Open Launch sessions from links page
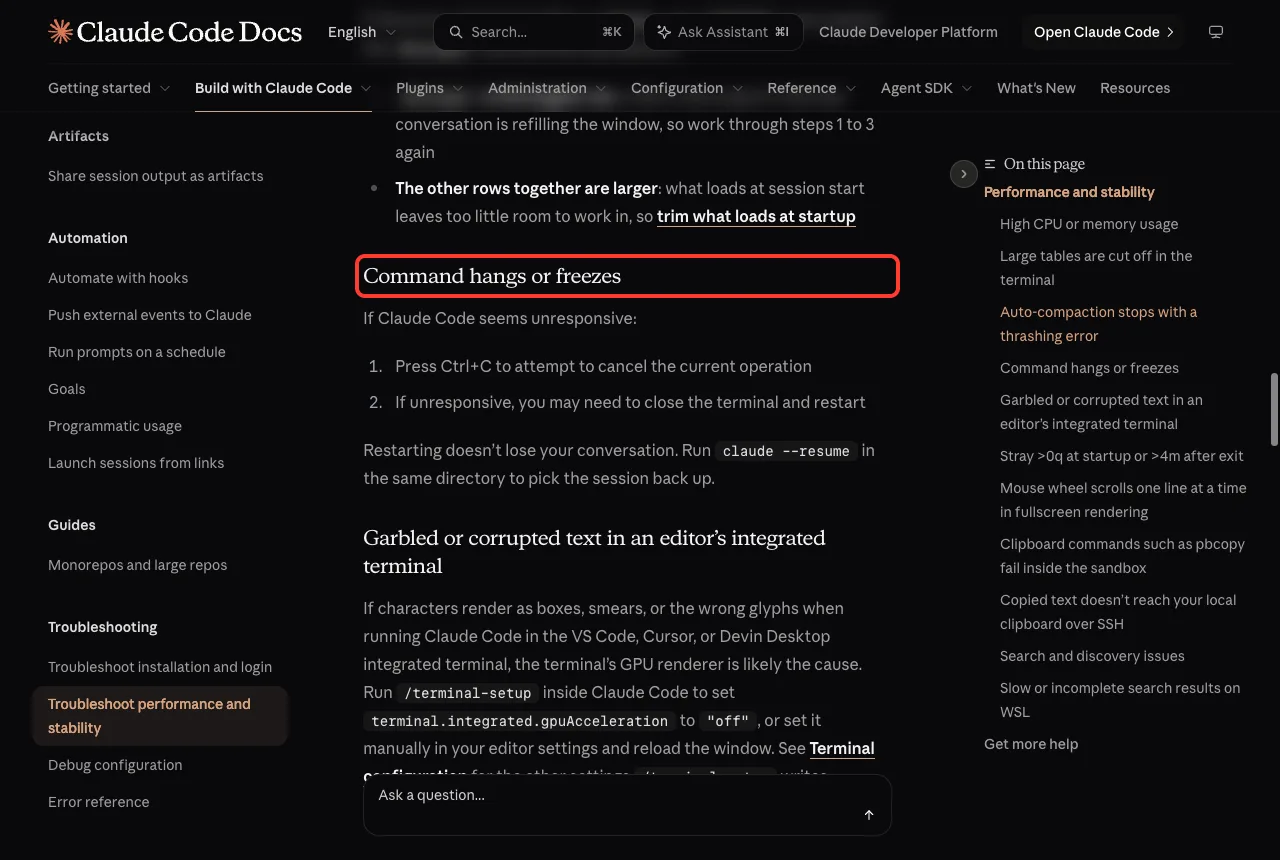This screenshot has height=860, width=1280. [x=136, y=463]
